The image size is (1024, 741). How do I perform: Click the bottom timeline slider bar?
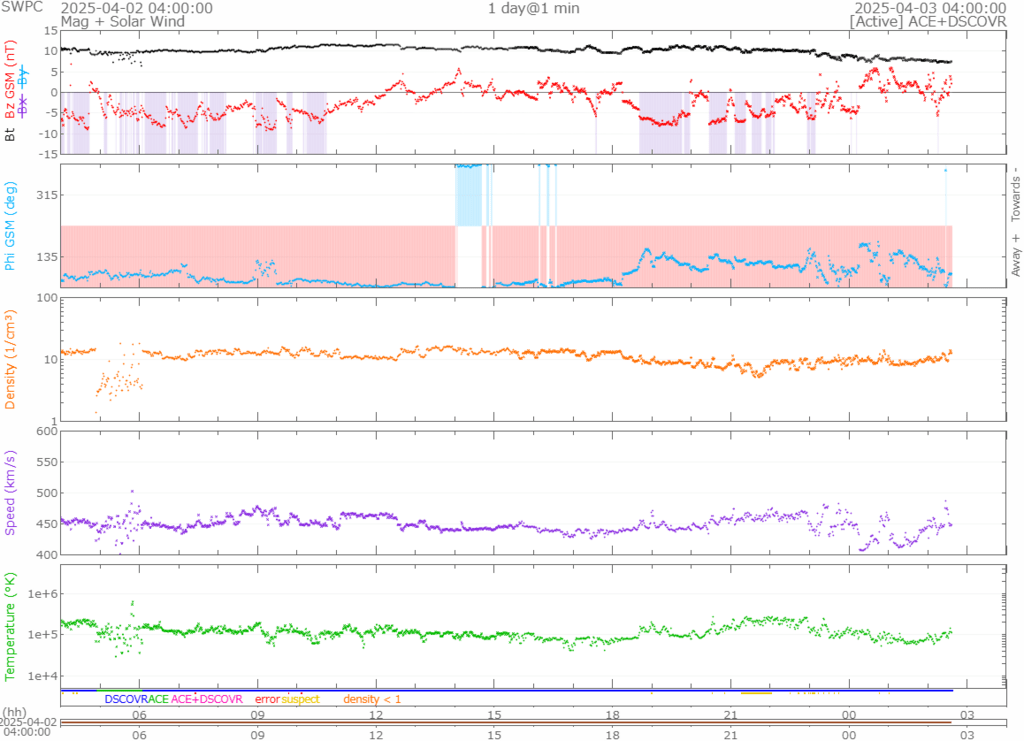click(506, 722)
